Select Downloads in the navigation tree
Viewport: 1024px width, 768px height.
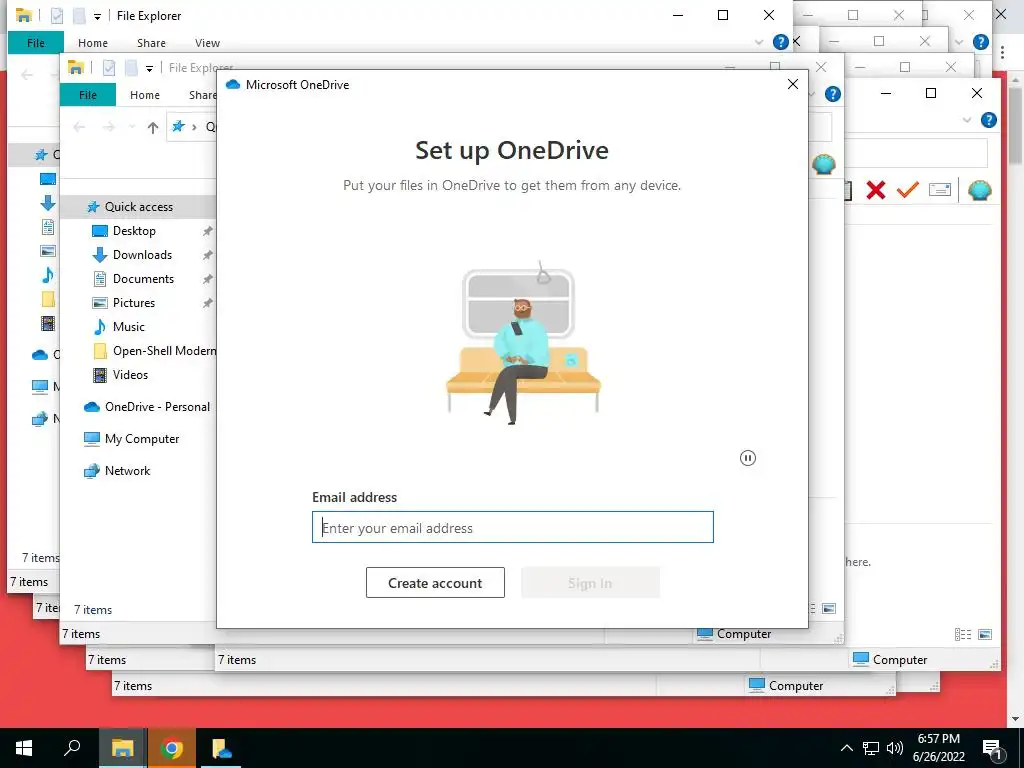click(142, 255)
